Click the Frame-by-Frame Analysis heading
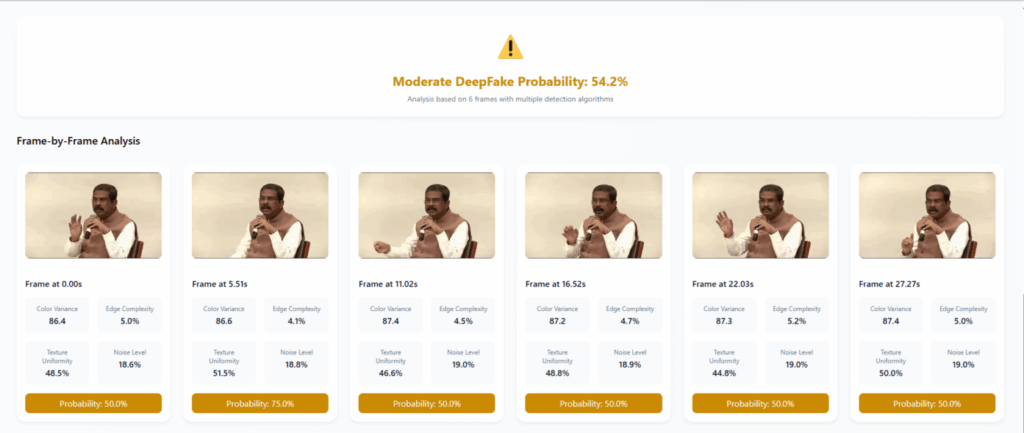Screen dimensions: 1024x433 [x=78, y=141]
